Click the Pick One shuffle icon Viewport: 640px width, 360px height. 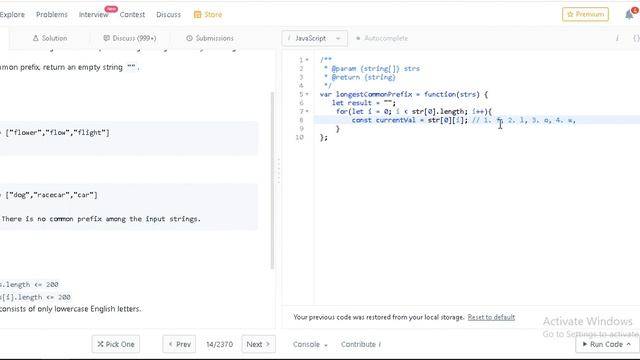[x=100, y=344]
